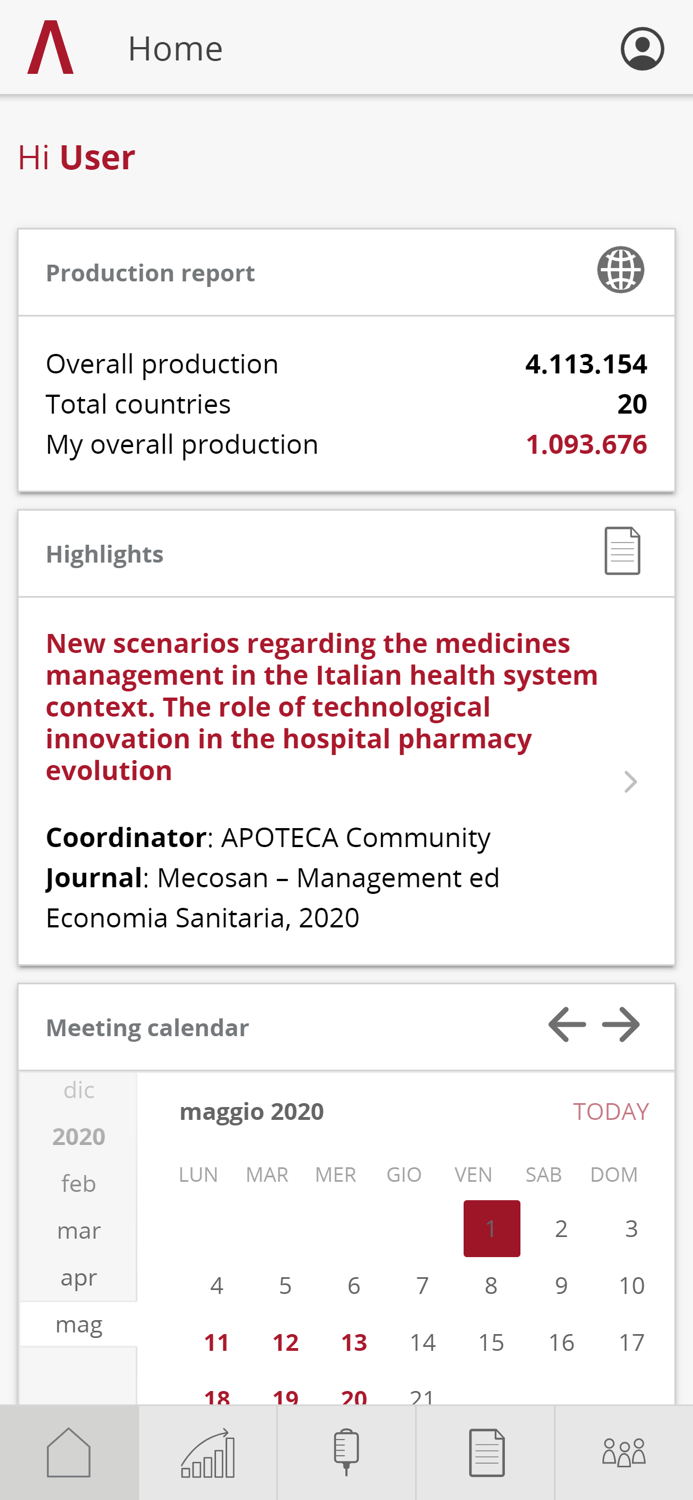Select month 'mag' in the sidebar

78,1323
